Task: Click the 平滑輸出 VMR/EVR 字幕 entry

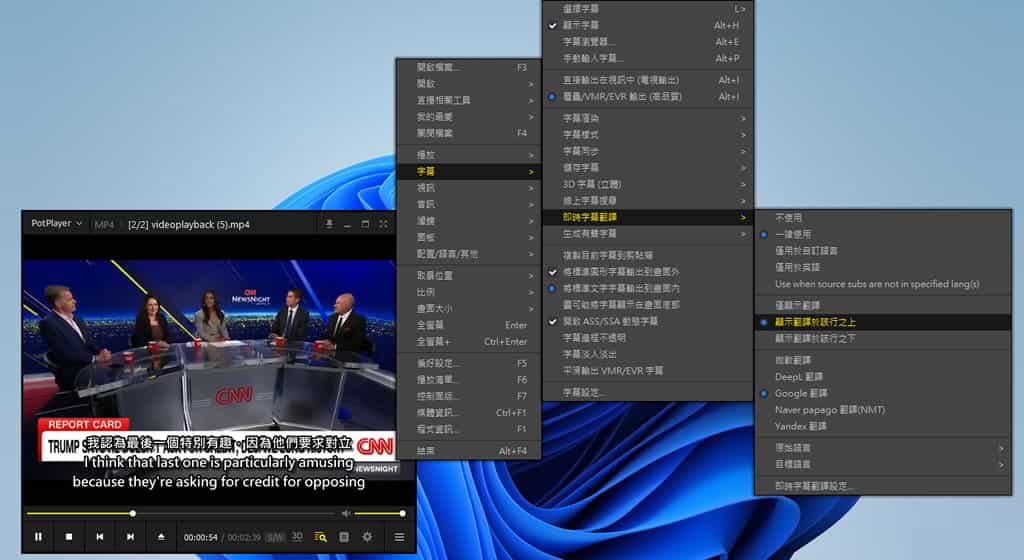Action: click(x=648, y=371)
